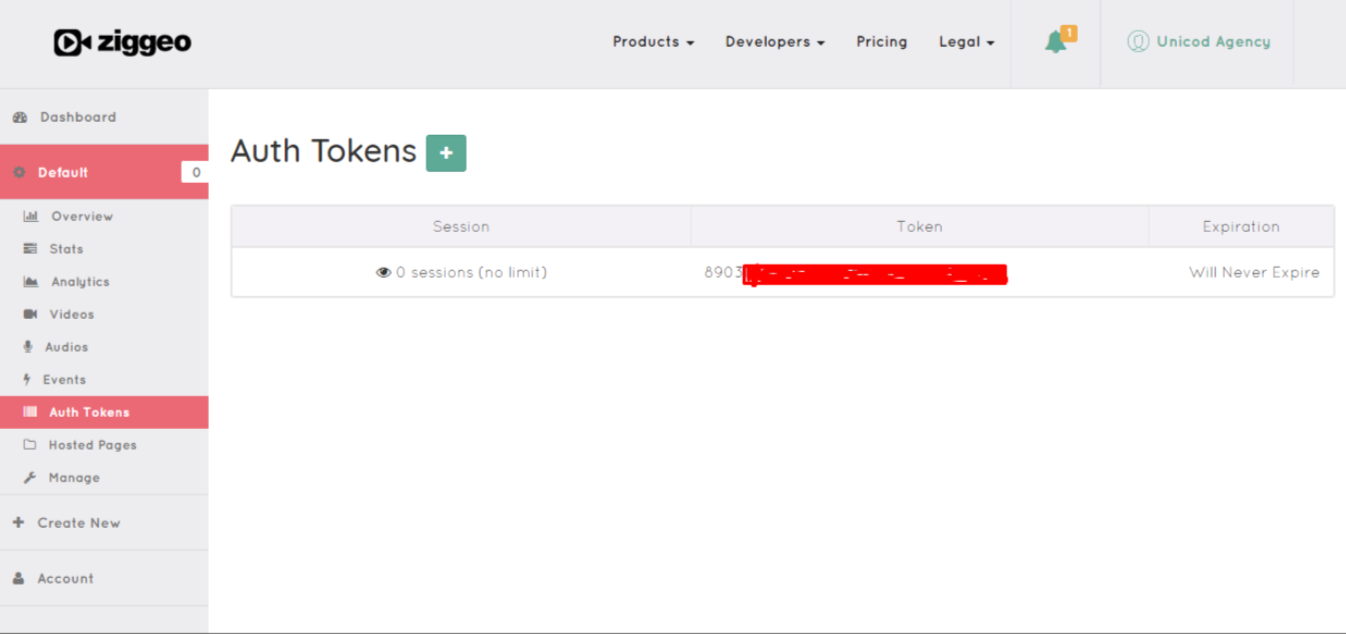Select the Default application label
1346x634 pixels.
pyautogui.click(x=63, y=172)
